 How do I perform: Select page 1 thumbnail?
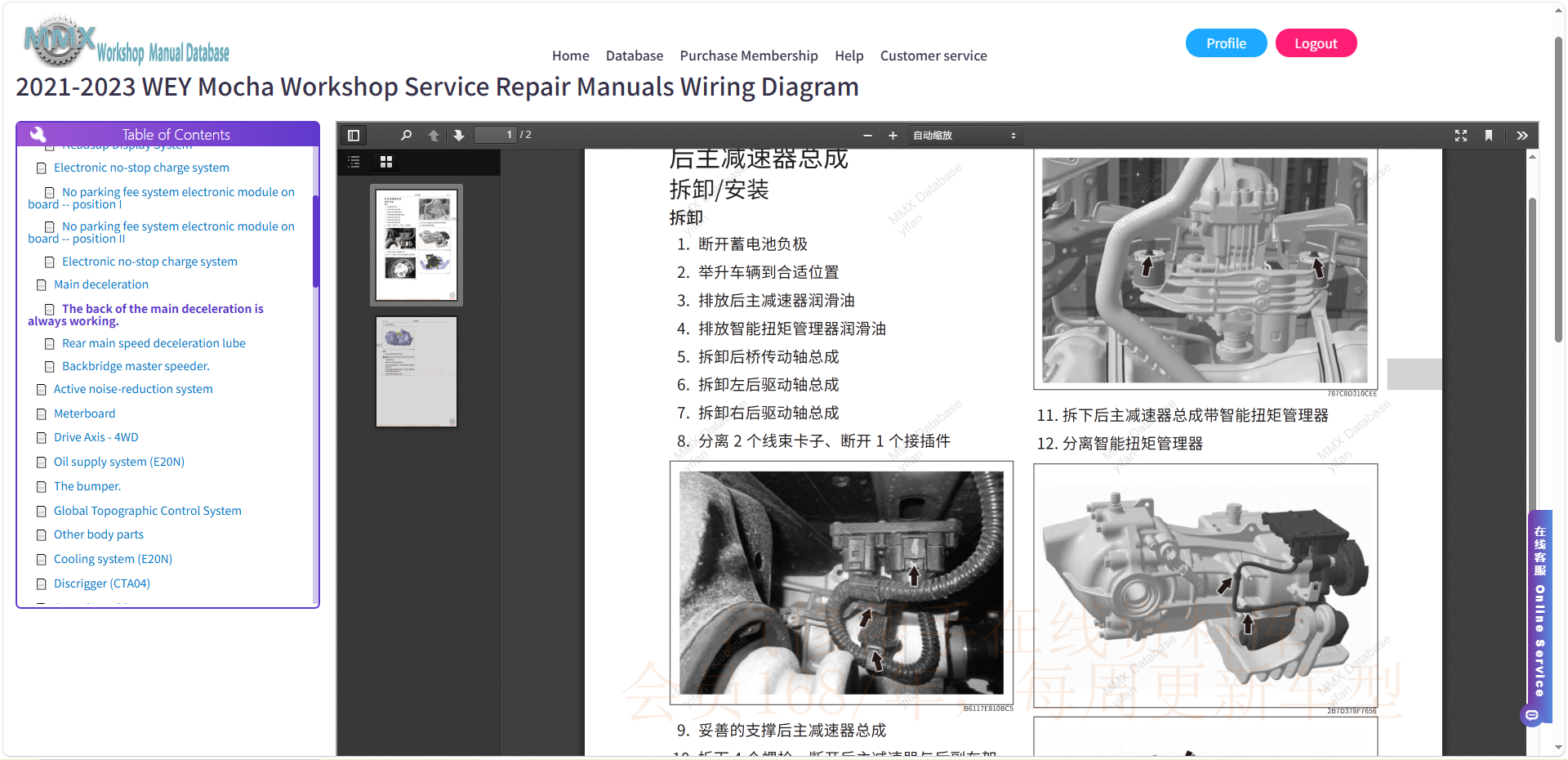click(x=416, y=245)
